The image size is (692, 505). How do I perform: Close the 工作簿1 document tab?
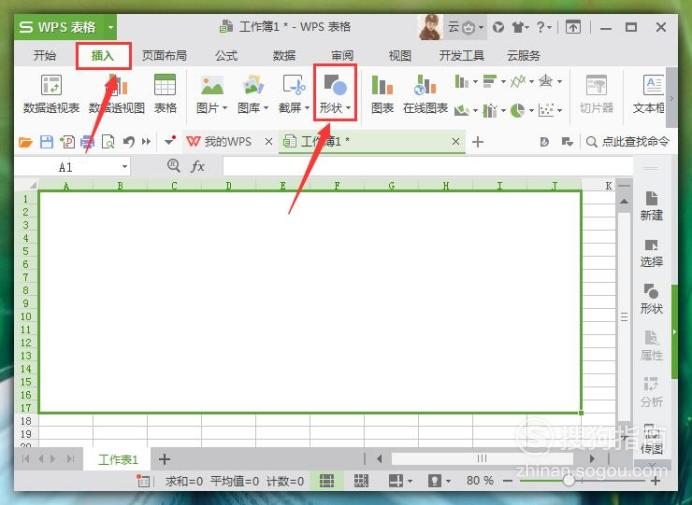click(455, 142)
